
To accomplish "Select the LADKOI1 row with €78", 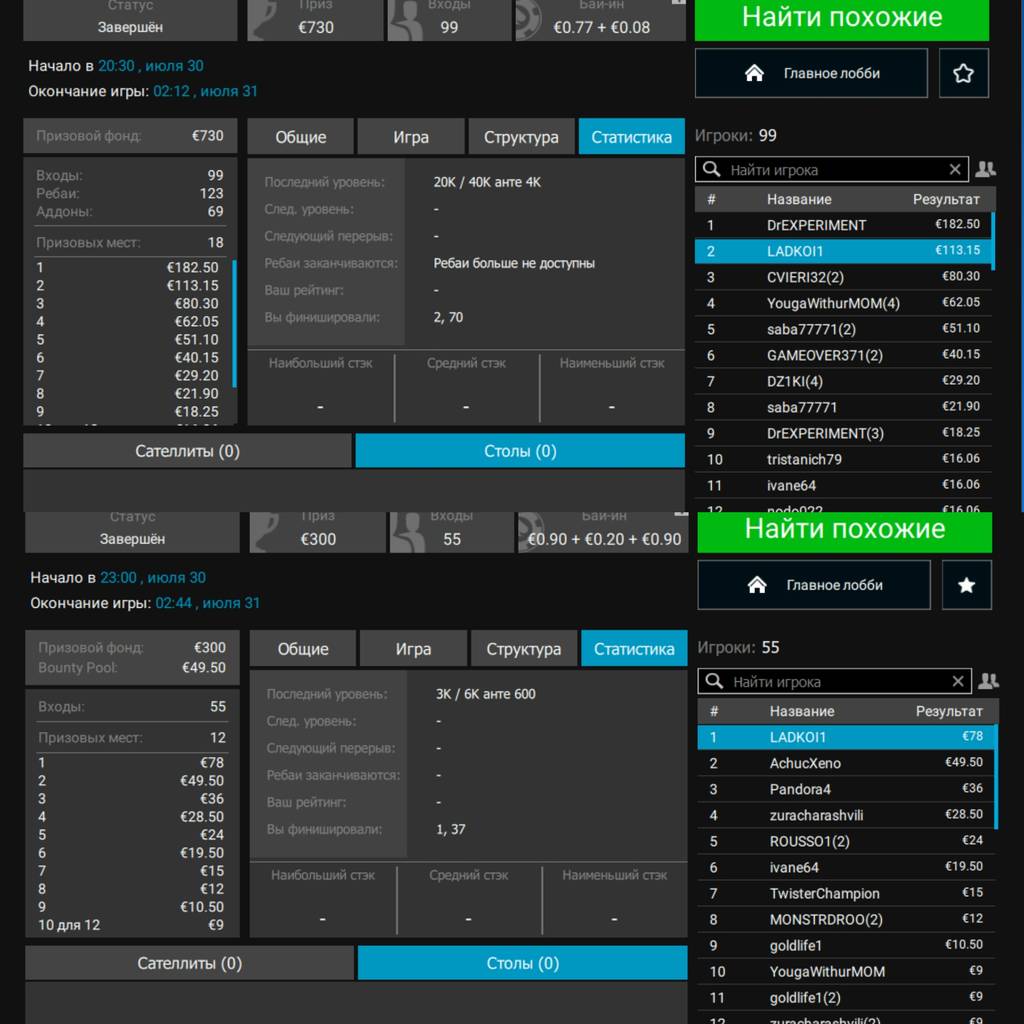I will [845, 737].
